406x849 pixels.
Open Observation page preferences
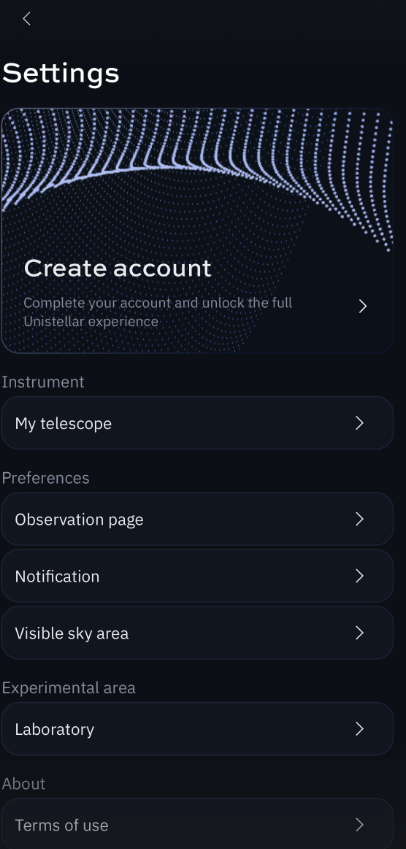coord(197,519)
